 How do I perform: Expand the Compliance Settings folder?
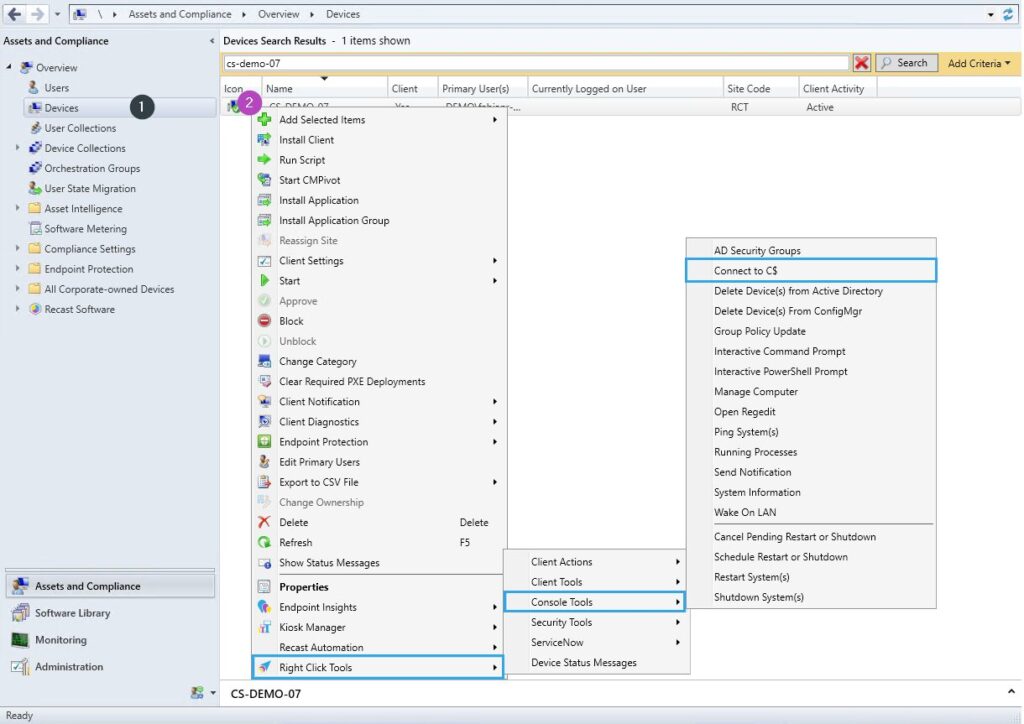(x=17, y=249)
